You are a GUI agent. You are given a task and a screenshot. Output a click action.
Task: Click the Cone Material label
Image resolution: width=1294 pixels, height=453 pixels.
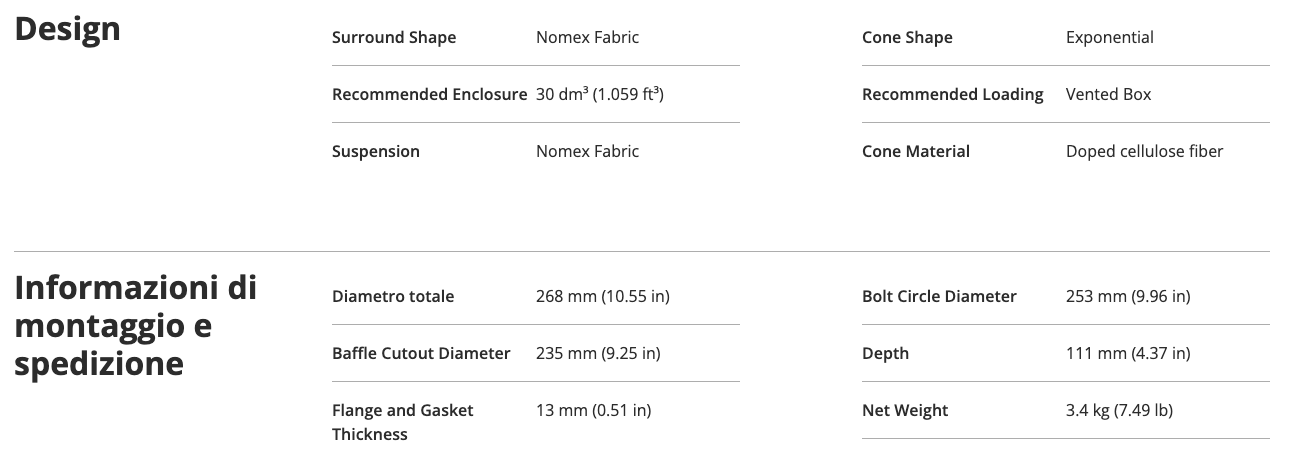pyautogui.click(x=916, y=152)
